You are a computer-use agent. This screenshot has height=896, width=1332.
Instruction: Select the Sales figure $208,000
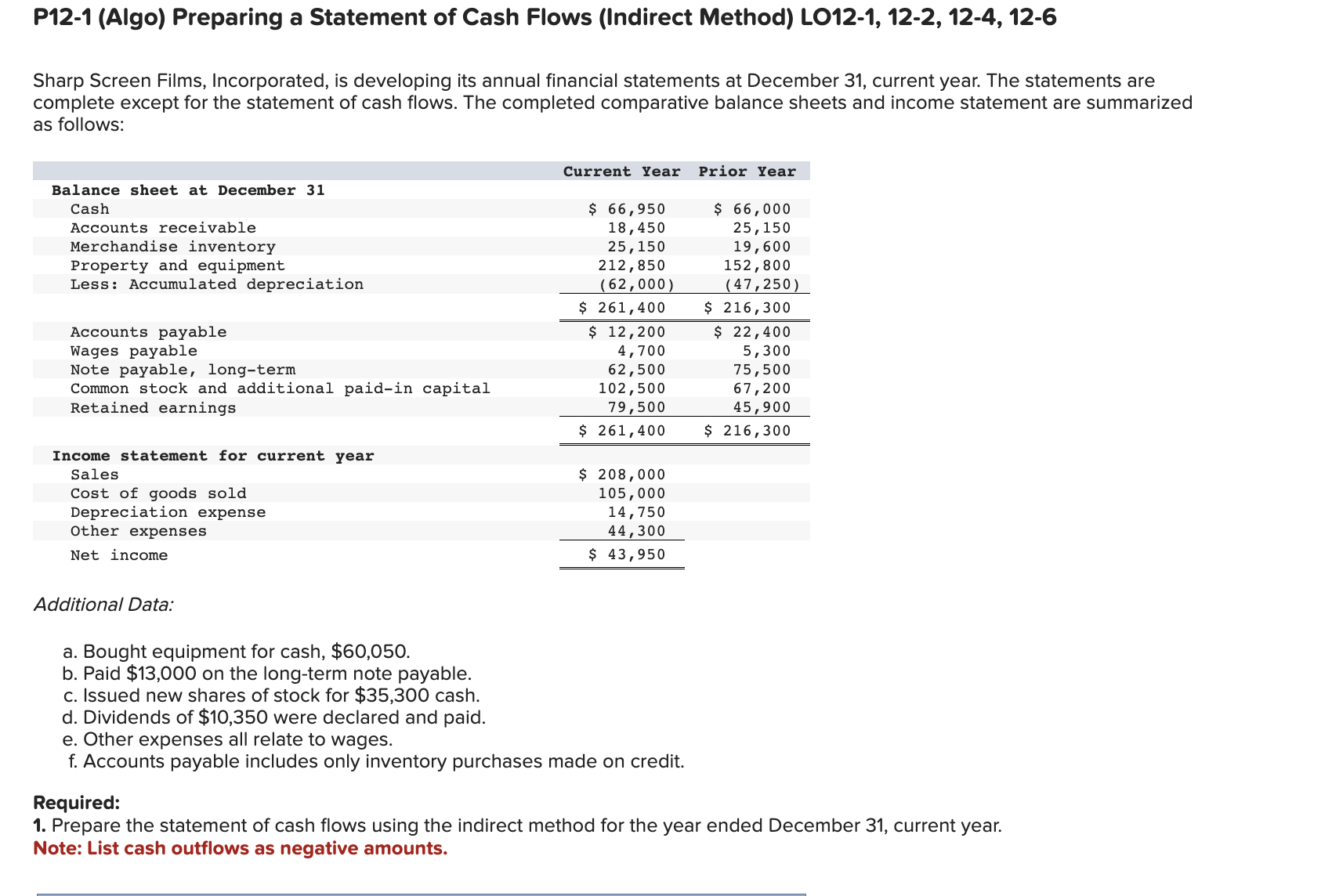point(621,474)
